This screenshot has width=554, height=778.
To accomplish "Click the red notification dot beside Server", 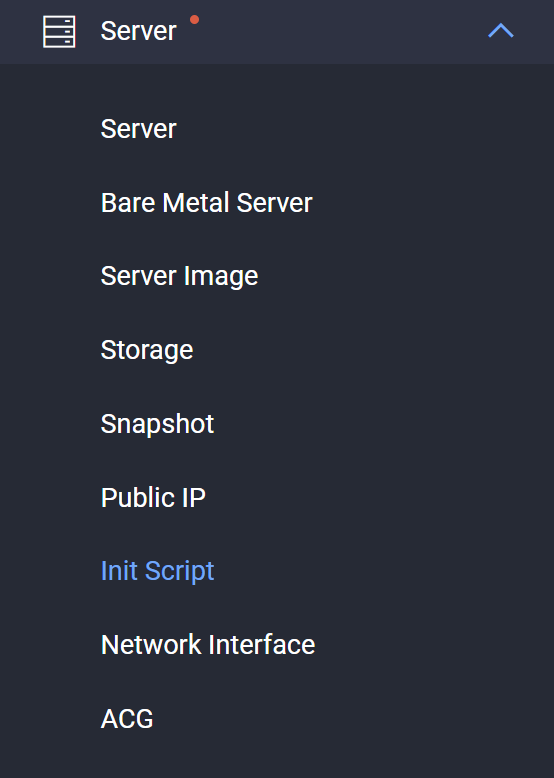I will [x=194, y=20].
